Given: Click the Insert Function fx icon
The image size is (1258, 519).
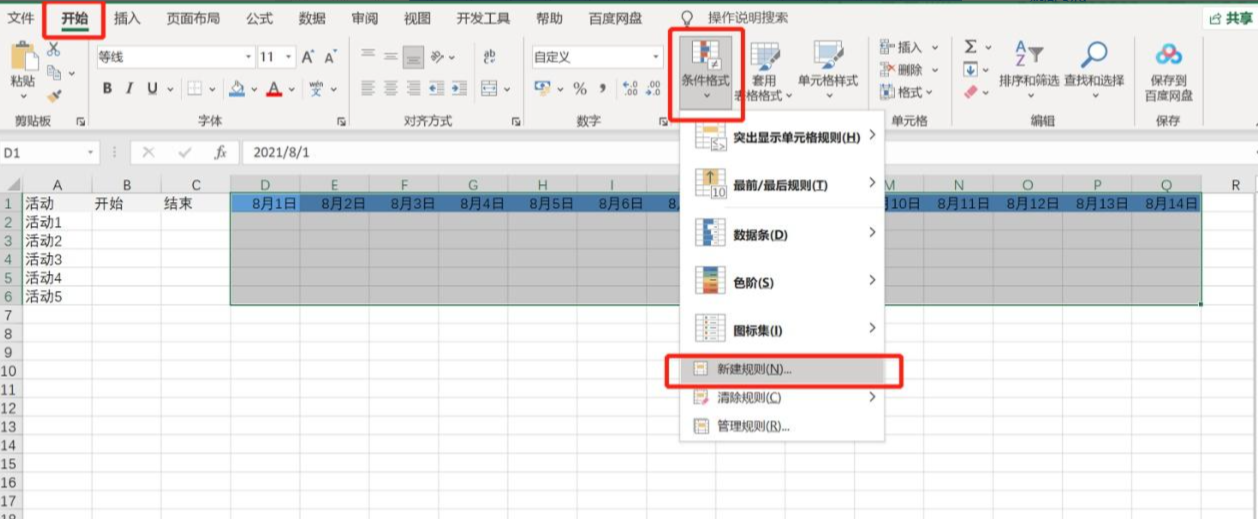Looking at the screenshot, I should coord(220,153).
